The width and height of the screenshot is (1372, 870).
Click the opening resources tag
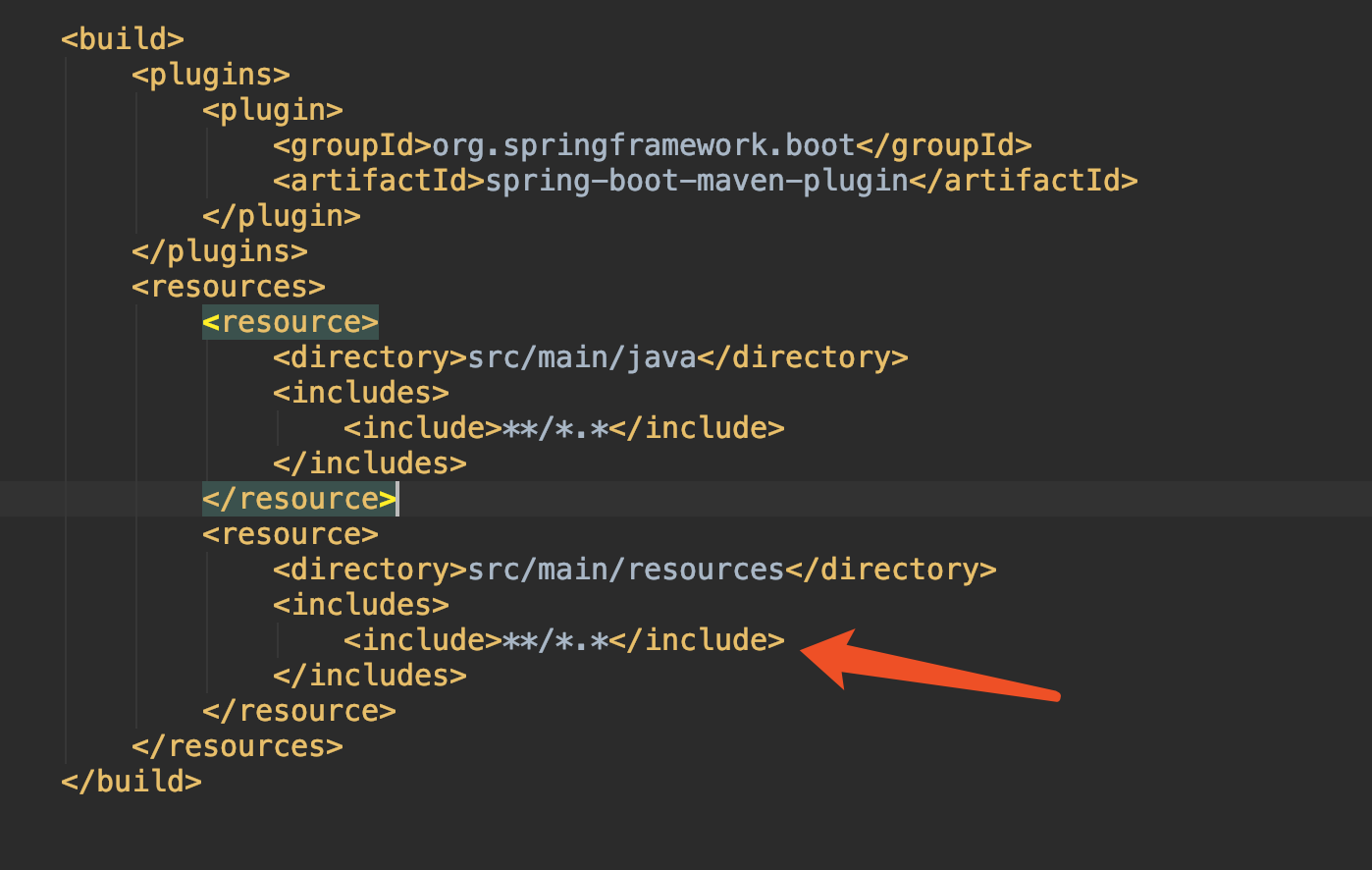(229, 287)
